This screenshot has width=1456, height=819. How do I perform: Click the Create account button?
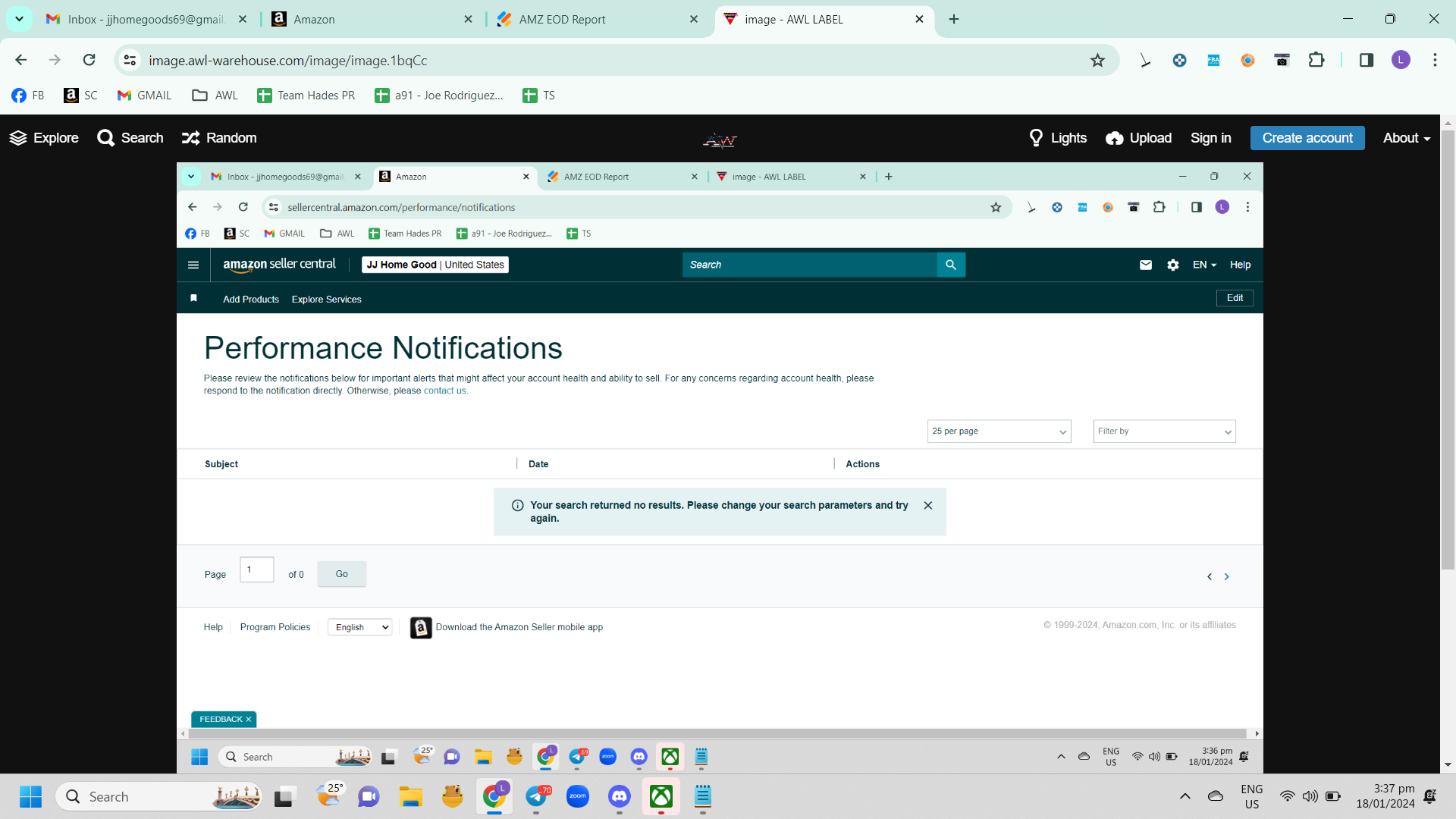[1307, 138]
